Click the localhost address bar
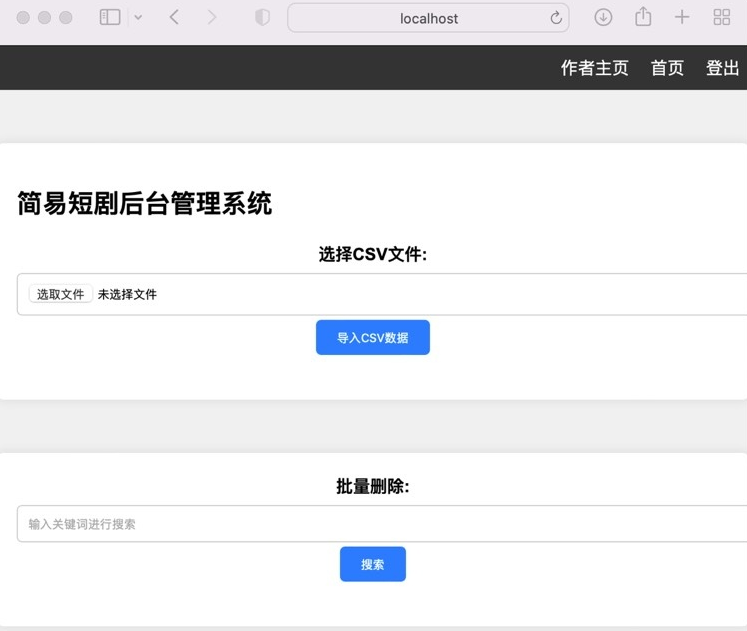Image resolution: width=747 pixels, height=631 pixels. (x=428, y=18)
